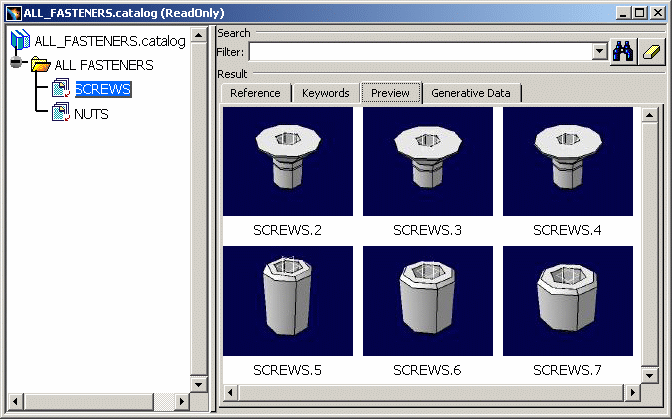Click the preview pane scroll left arrow
The image size is (672, 420).
click(231, 392)
